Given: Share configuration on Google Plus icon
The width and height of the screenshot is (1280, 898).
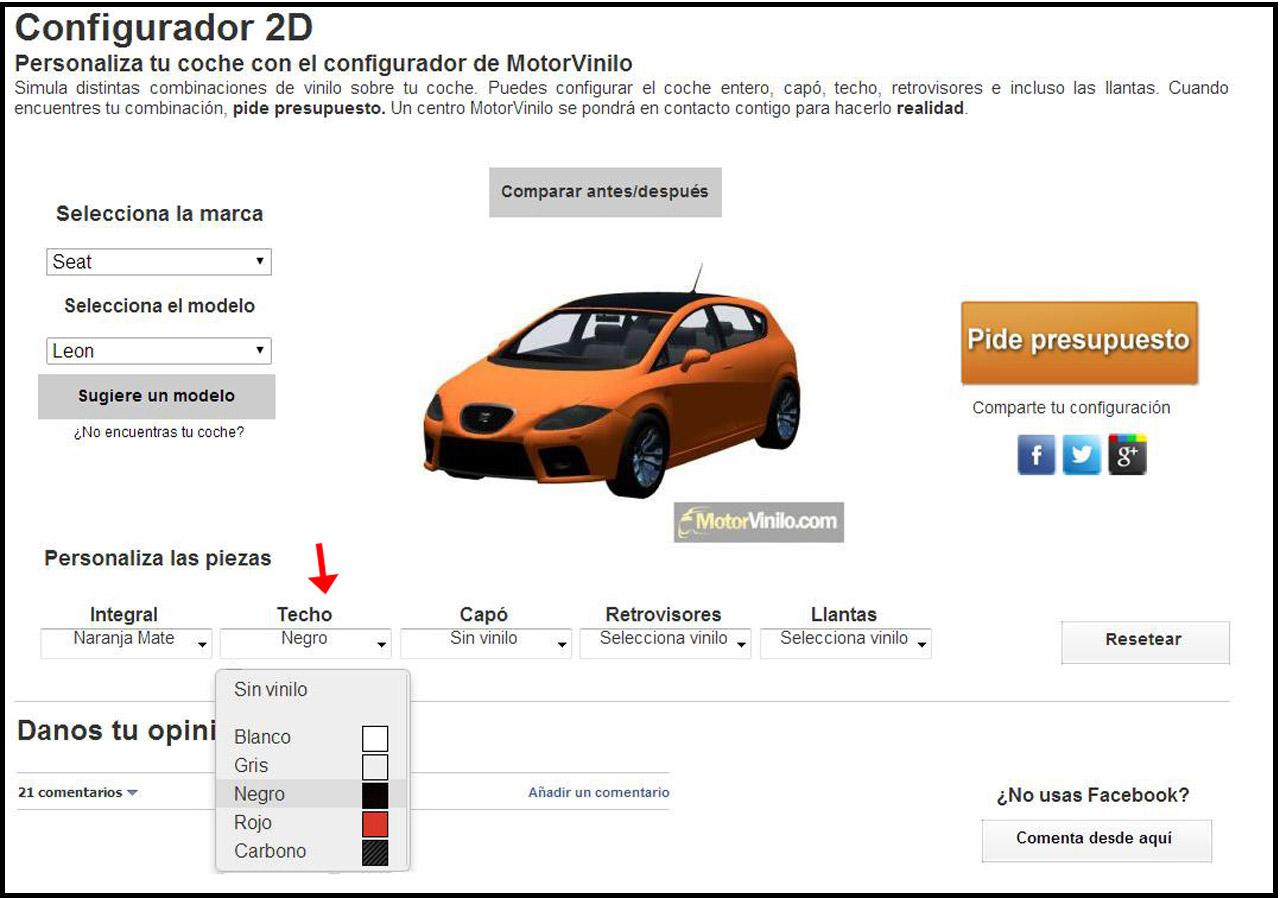Looking at the screenshot, I should (1127, 455).
